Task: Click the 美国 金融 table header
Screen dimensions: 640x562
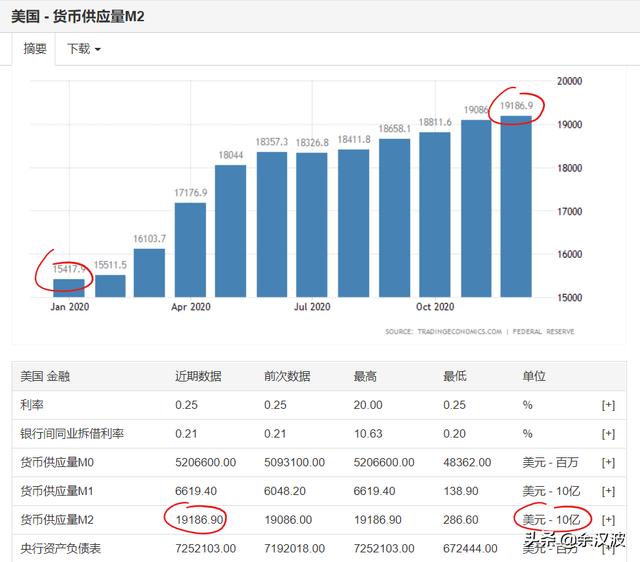Action: point(45,376)
